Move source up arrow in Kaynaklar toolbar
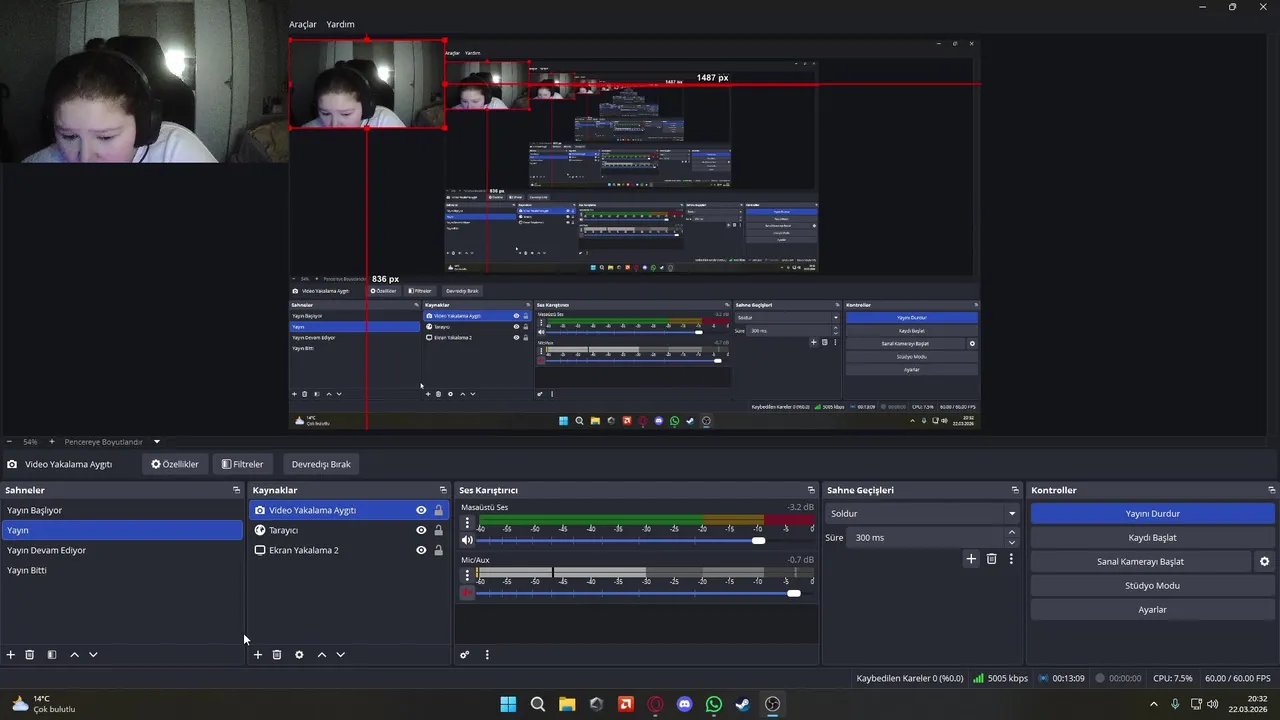This screenshot has width=1280, height=720. click(322, 655)
